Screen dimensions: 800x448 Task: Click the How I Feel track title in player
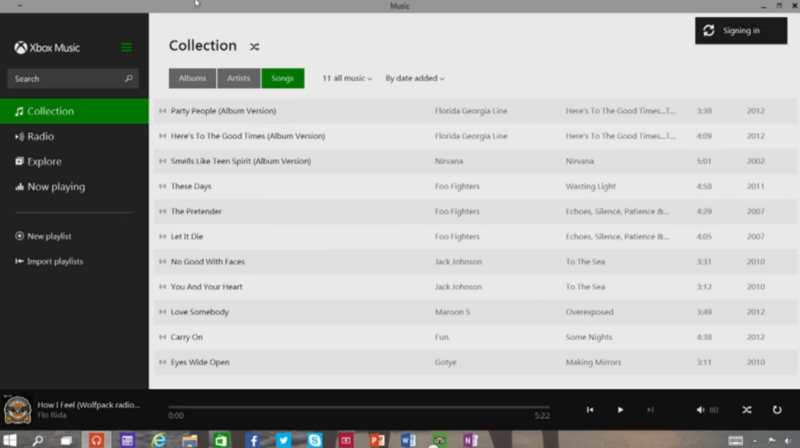coord(88,405)
